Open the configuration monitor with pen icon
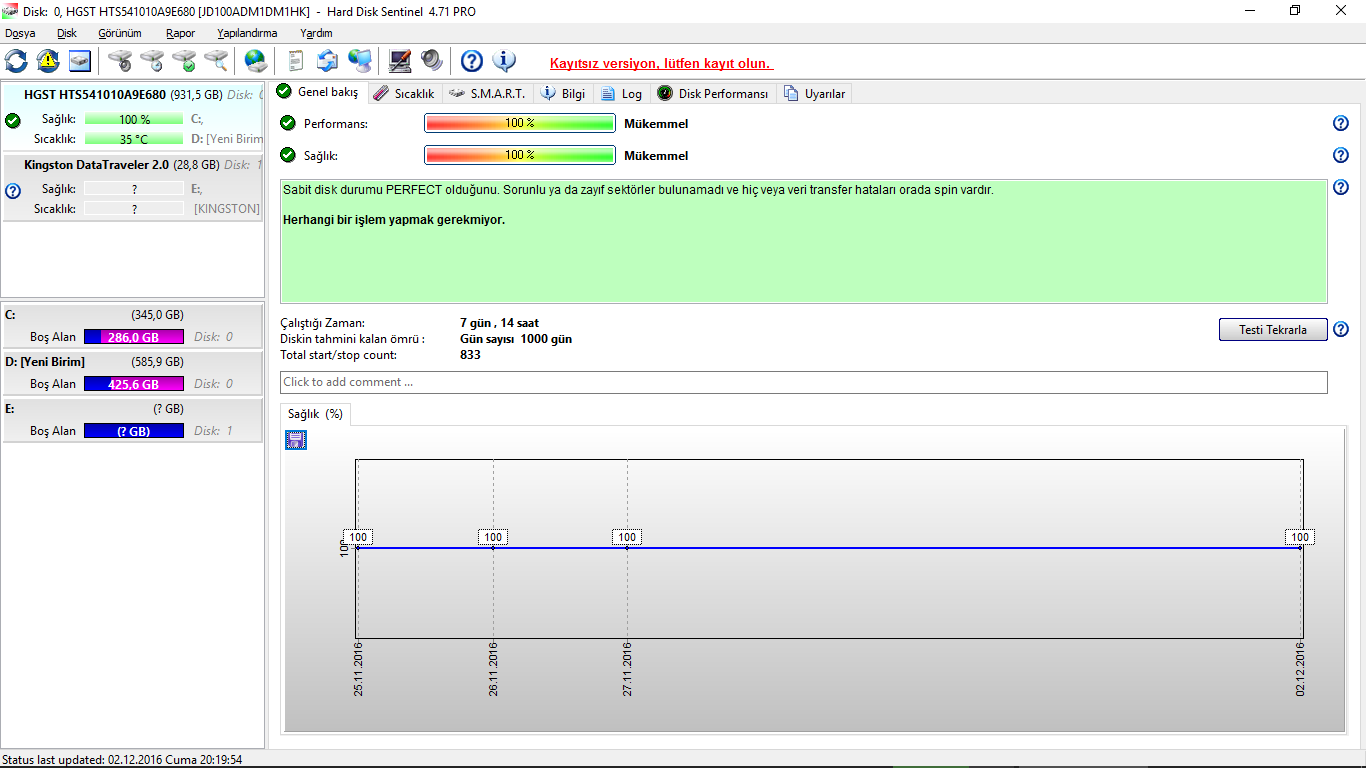 pos(400,61)
